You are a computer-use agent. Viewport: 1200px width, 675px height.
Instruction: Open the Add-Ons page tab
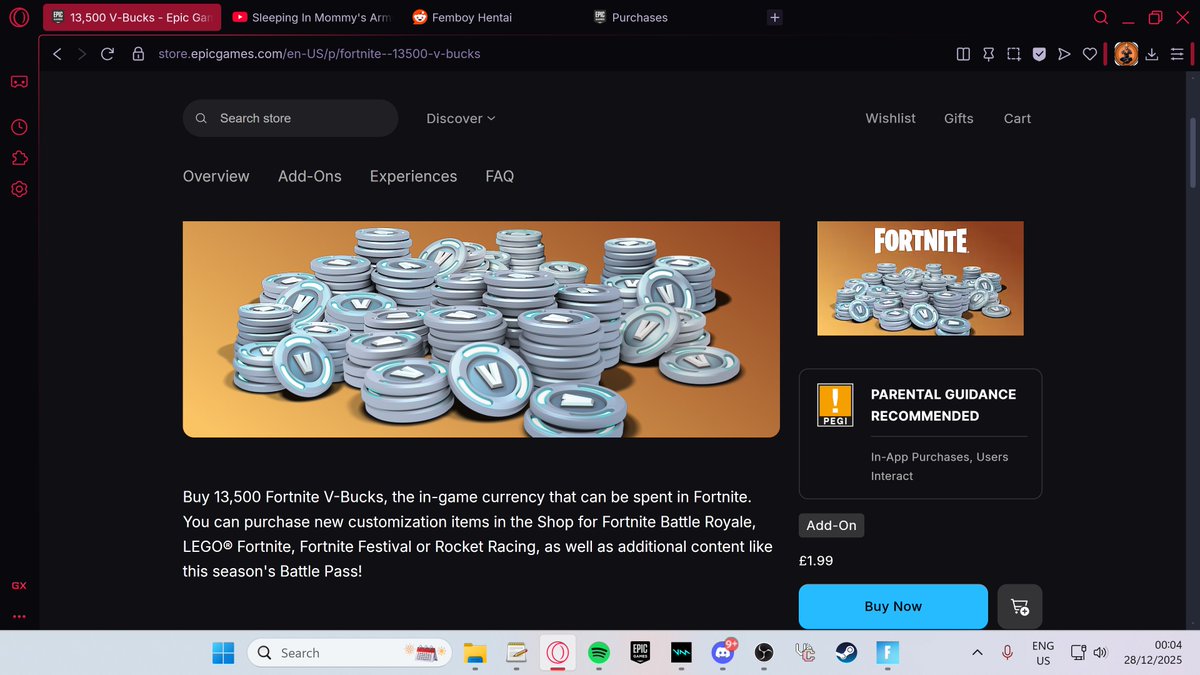click(310, 176)
